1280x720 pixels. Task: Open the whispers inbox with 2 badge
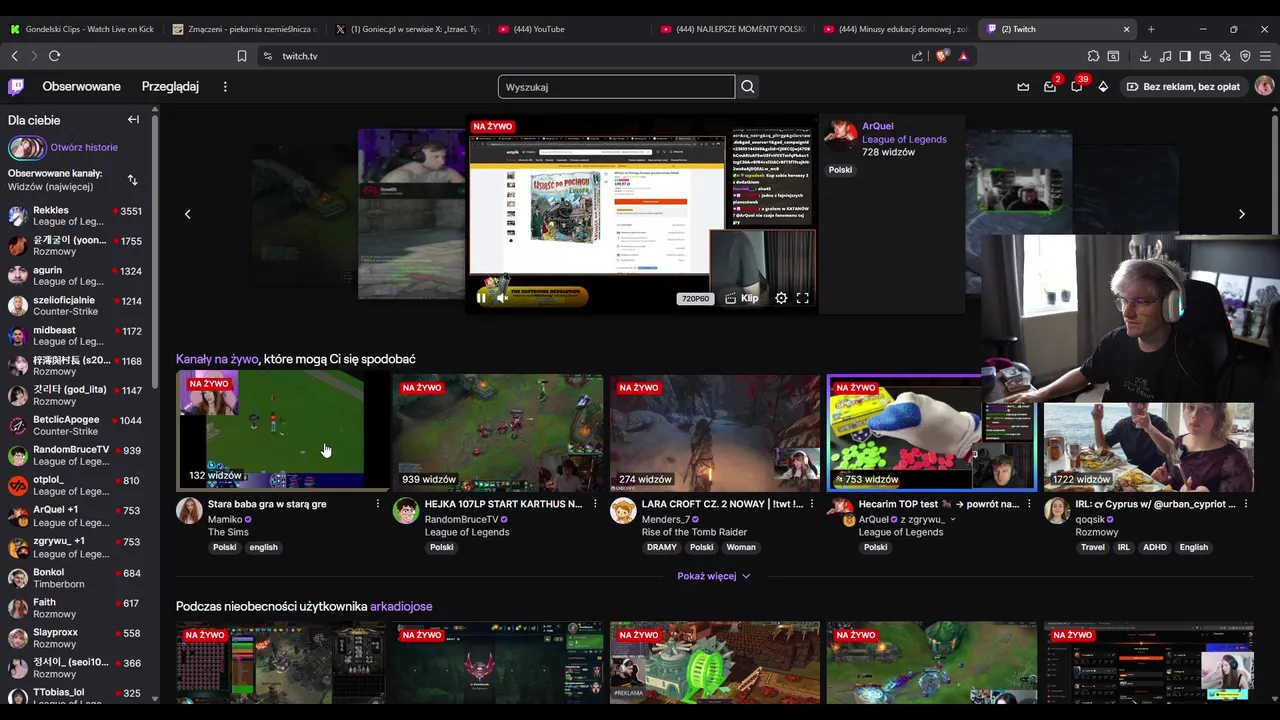1050,87
